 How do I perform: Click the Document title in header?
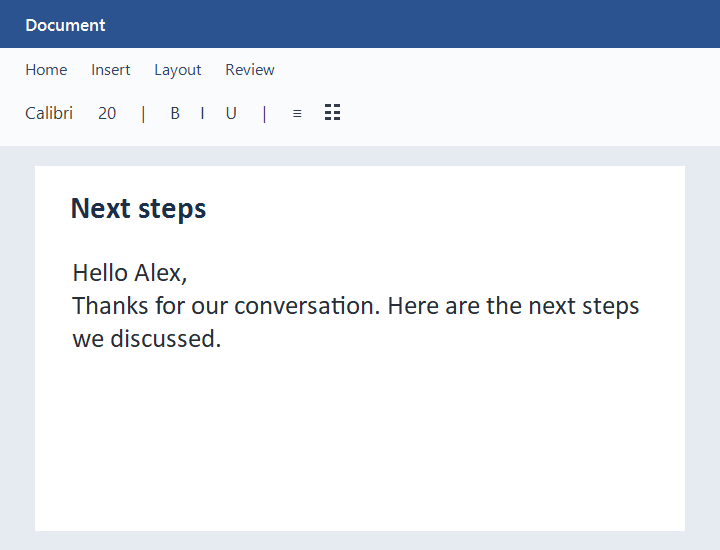(x=65, y=25)
